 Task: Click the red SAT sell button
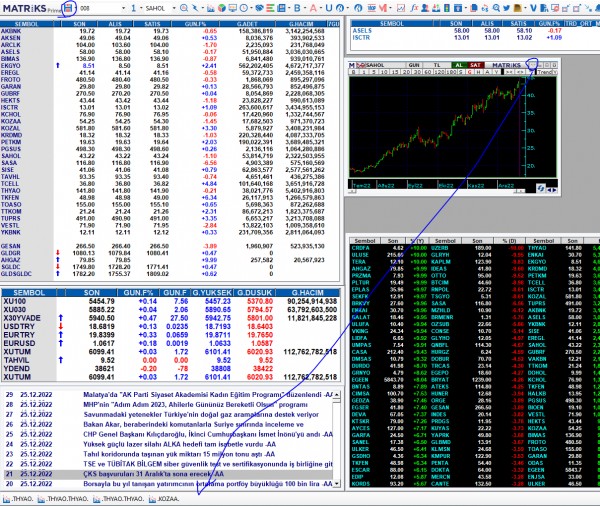point(475,65)
